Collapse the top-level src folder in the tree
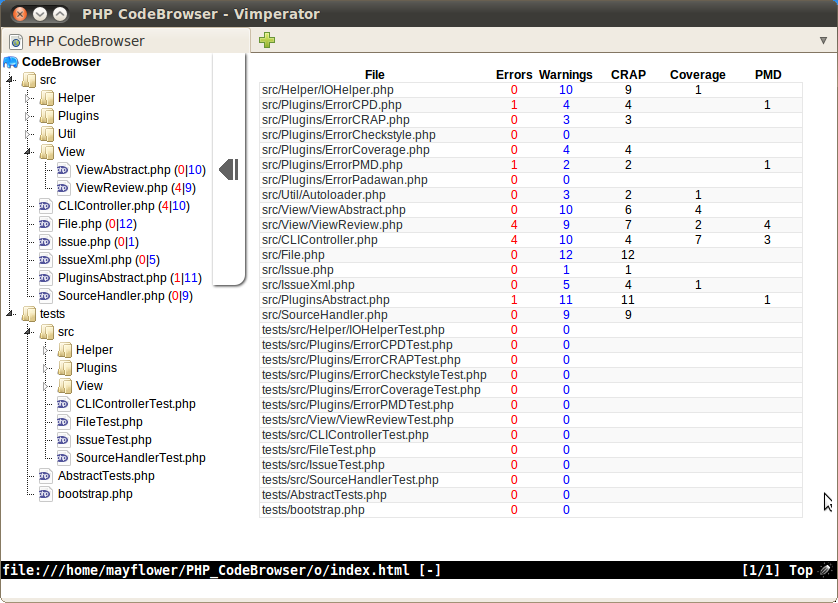Image resolution: width=838 pixels, height=603 pixels. point(11,80)
